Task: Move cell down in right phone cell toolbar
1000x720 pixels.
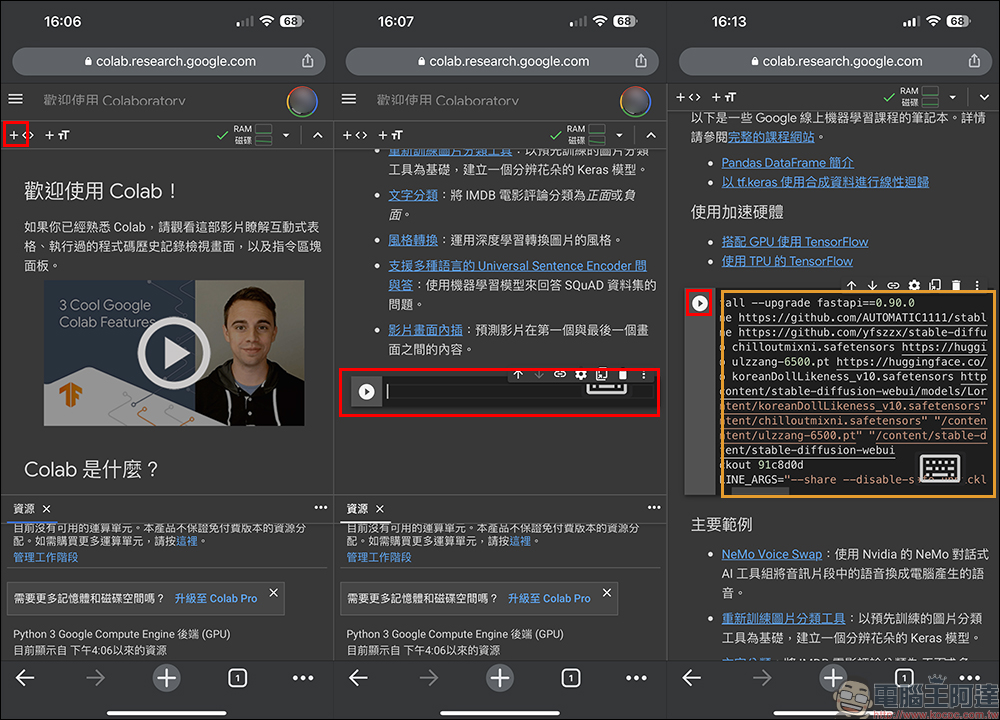Action: (x=872, y=285)
